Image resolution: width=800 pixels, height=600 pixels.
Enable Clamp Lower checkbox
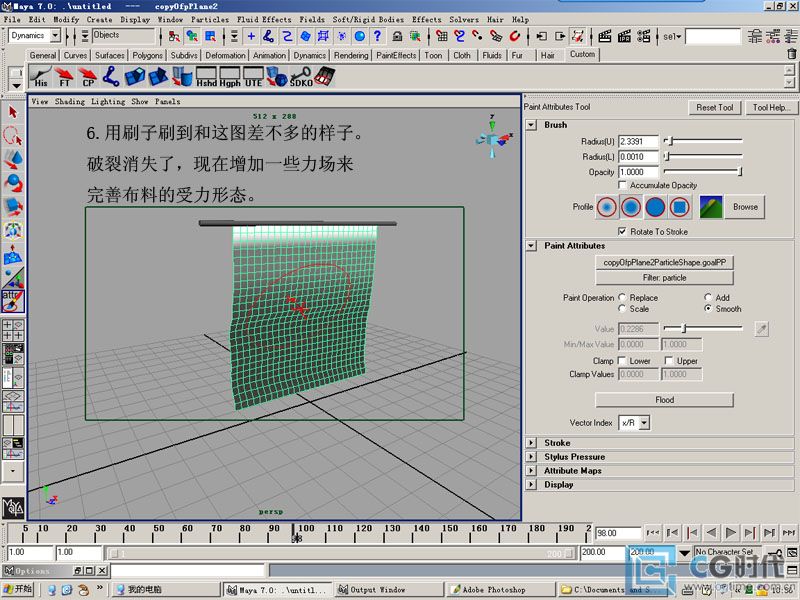622,361
